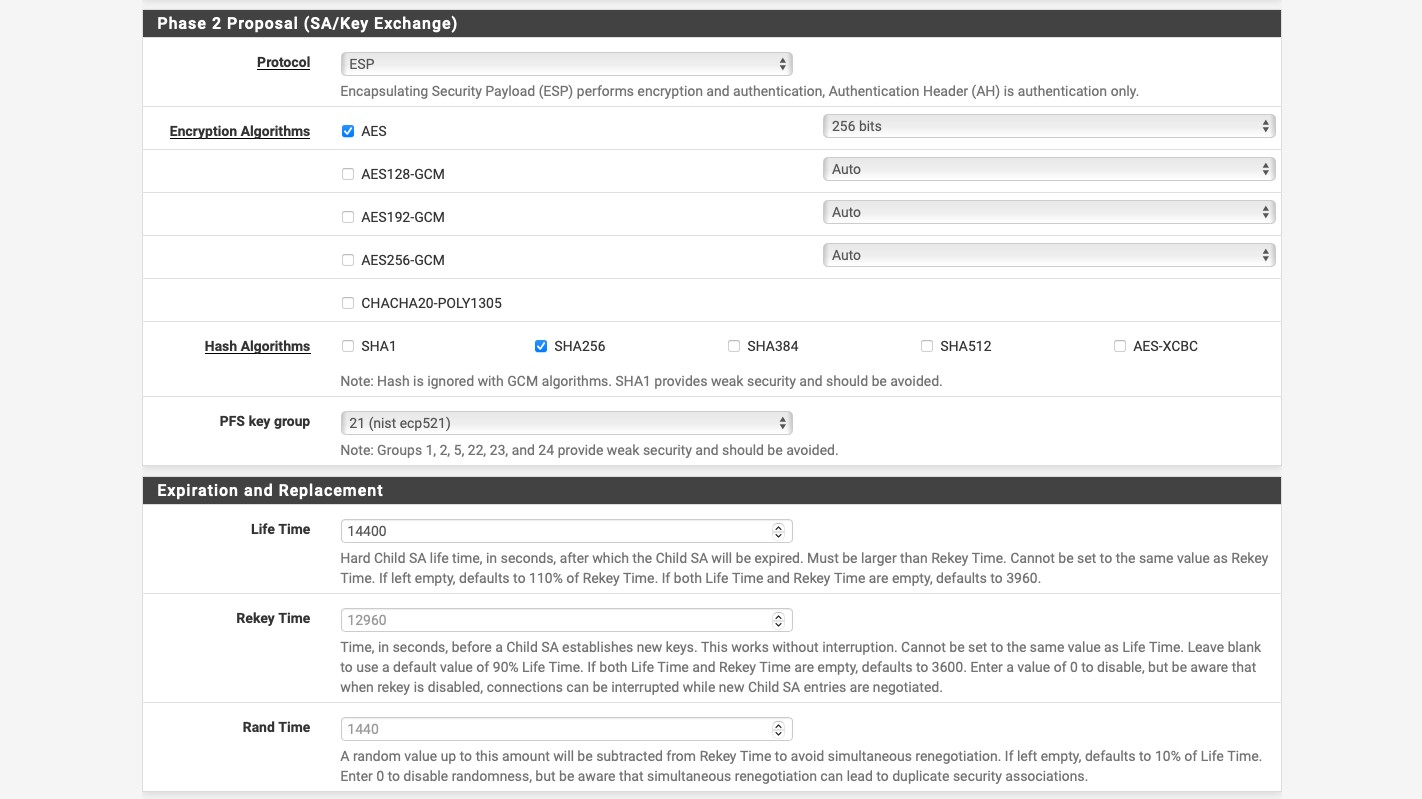Viewport: 1422px width, 799px height.
Task: Open the PFS key group dropdown
Action: point(566,423)
